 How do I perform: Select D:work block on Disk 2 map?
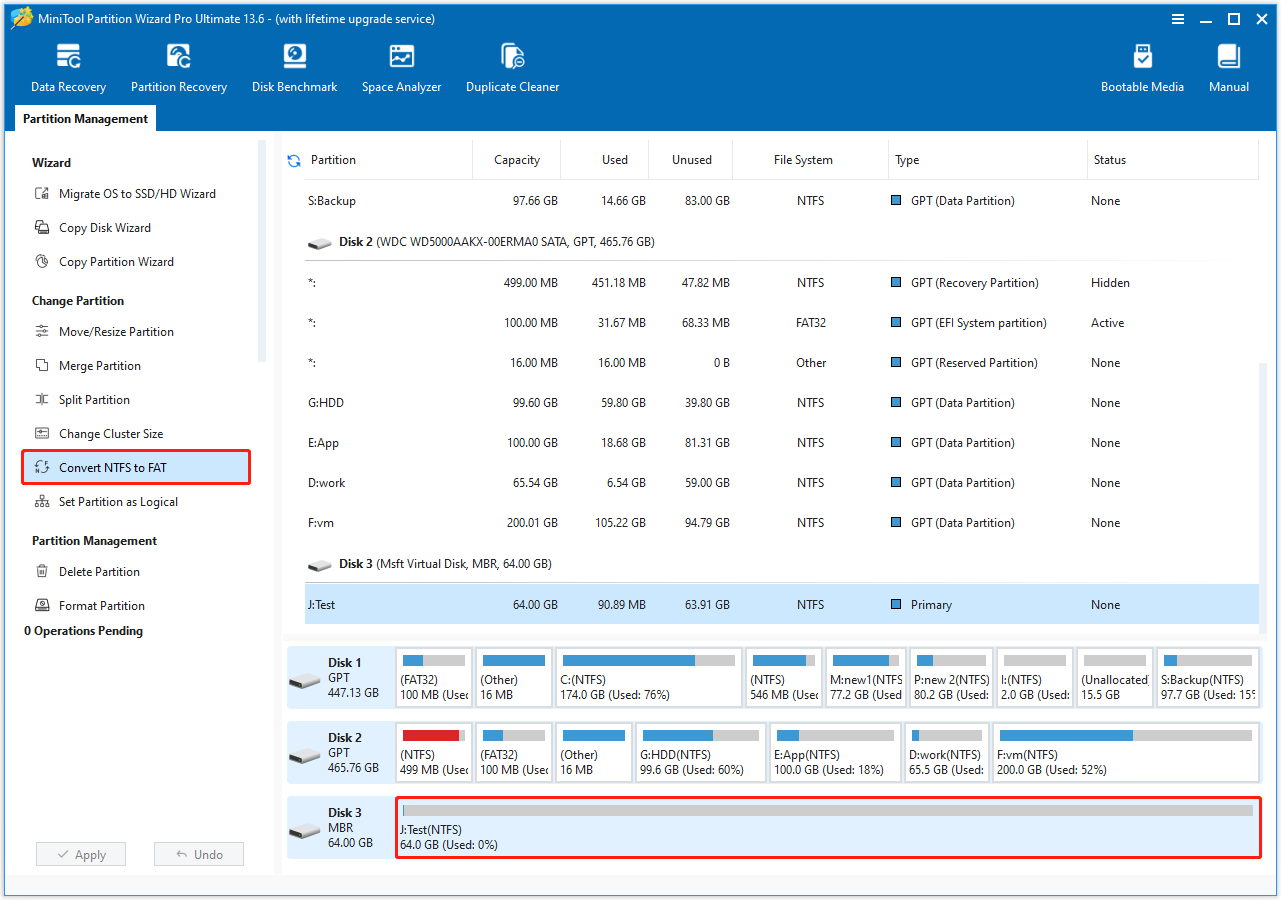(x=947, y=752)
